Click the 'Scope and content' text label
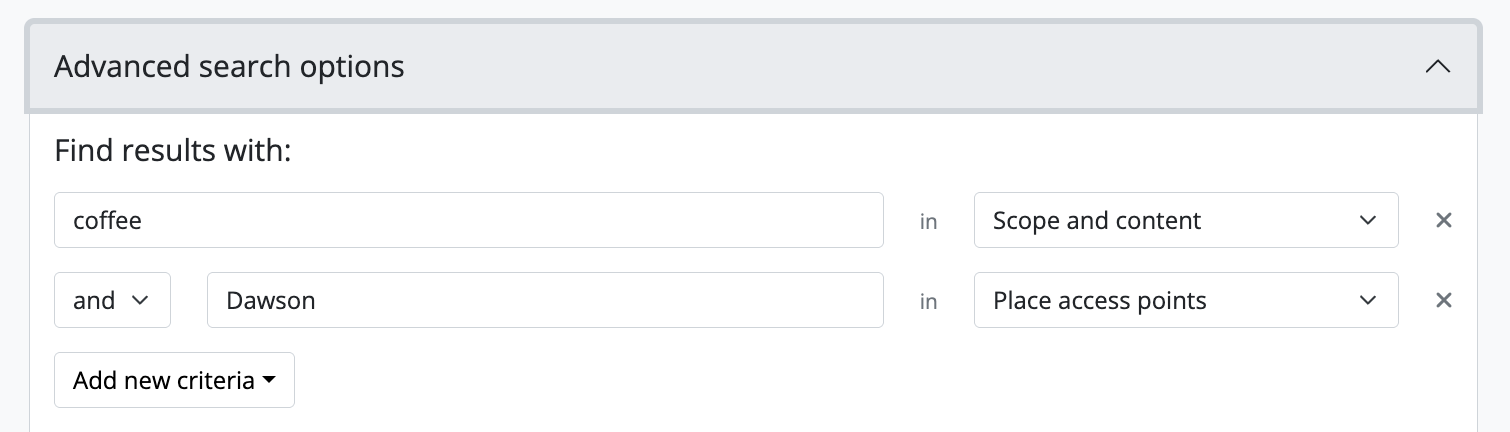This screenshot has height=432, width=1510. (x=1097, y=221)
